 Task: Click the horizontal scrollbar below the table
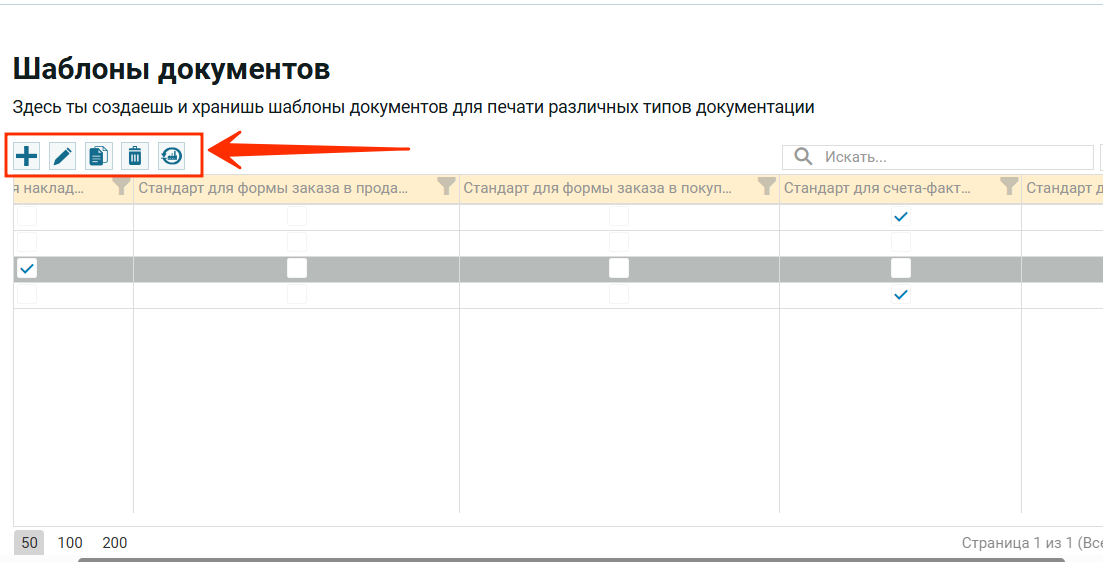point(590,559)
